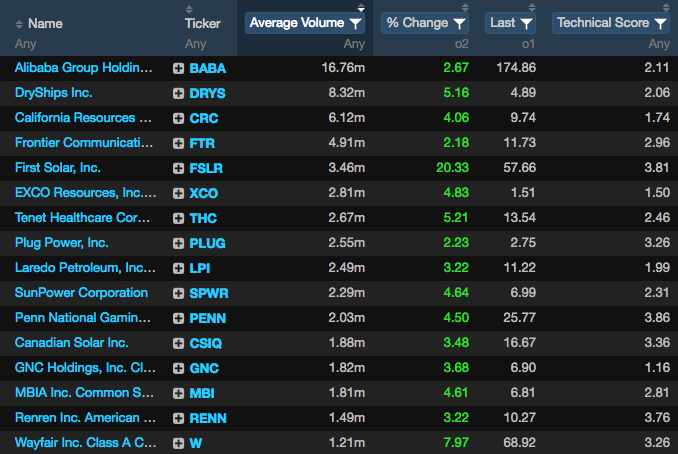Click the plus icon next to MBI
The width and height of the screenshot is (678, 454).
coord(178,393)
